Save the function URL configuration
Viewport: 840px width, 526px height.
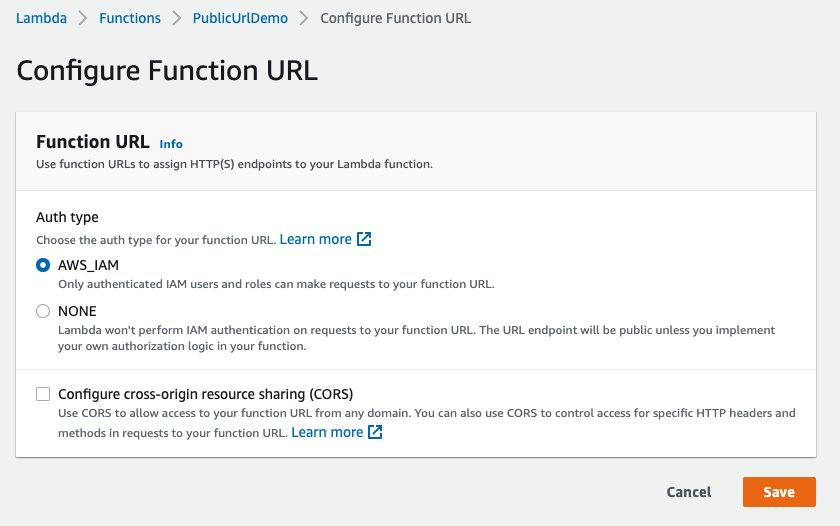[x=779, y=492]
